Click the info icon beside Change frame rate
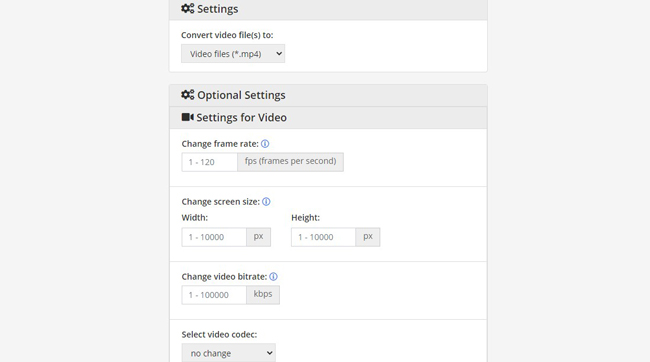The height and width of the screenshot is (362, 650). [x=265, y=144]
